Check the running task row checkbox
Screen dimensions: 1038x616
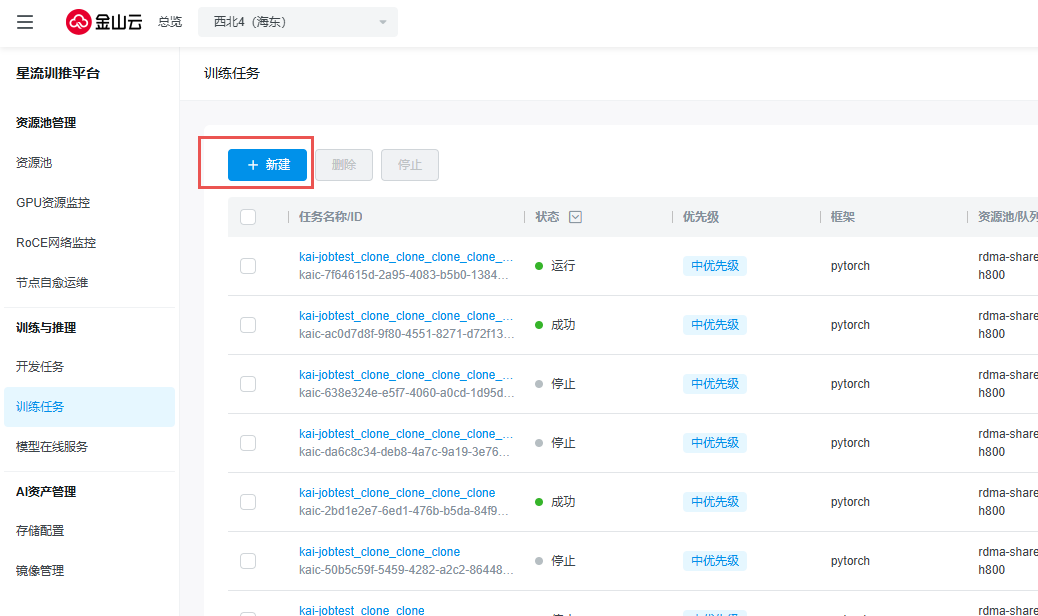point(248,266)
